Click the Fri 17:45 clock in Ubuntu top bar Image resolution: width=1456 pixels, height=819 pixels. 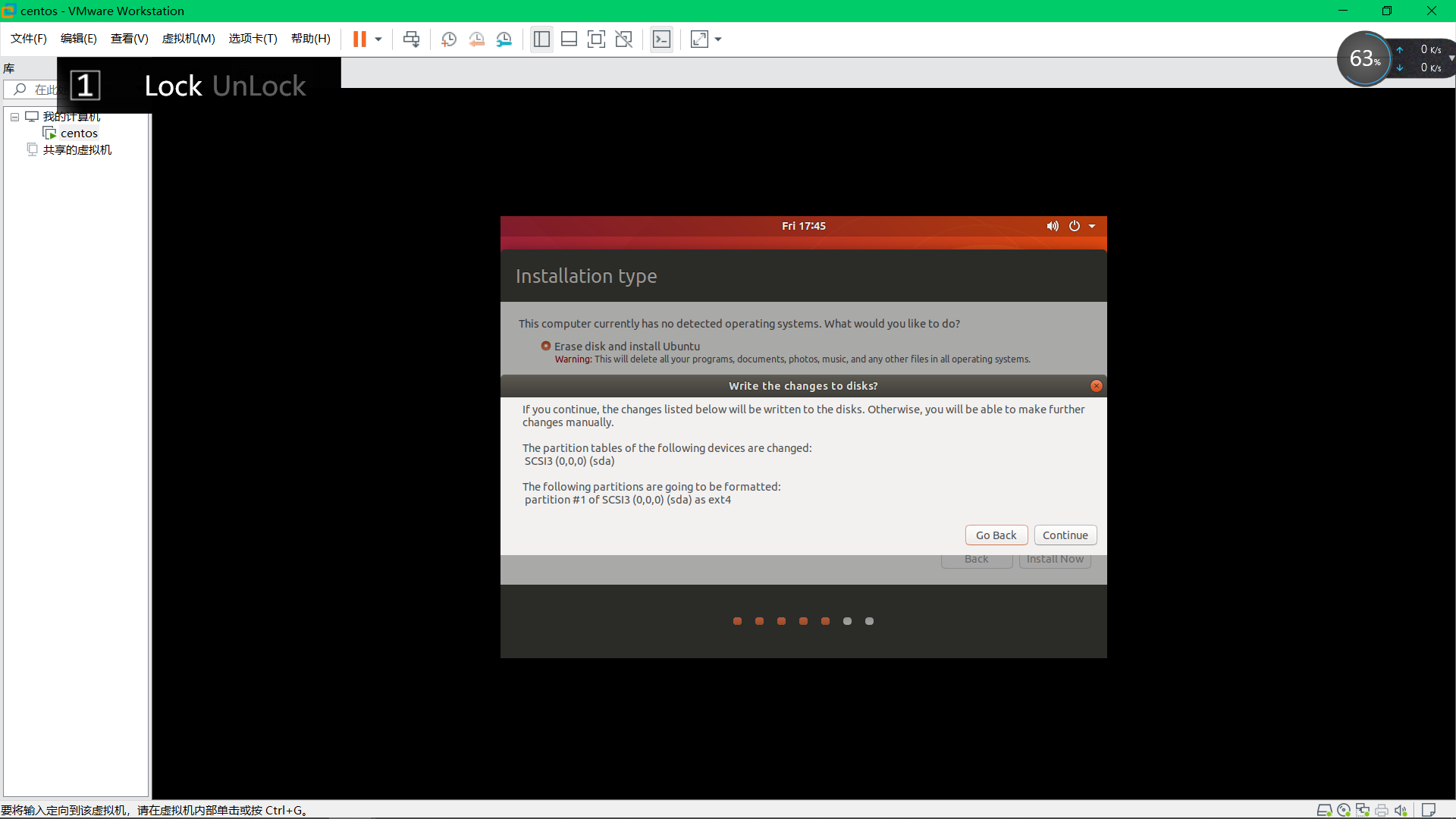(x=803, y=226)
